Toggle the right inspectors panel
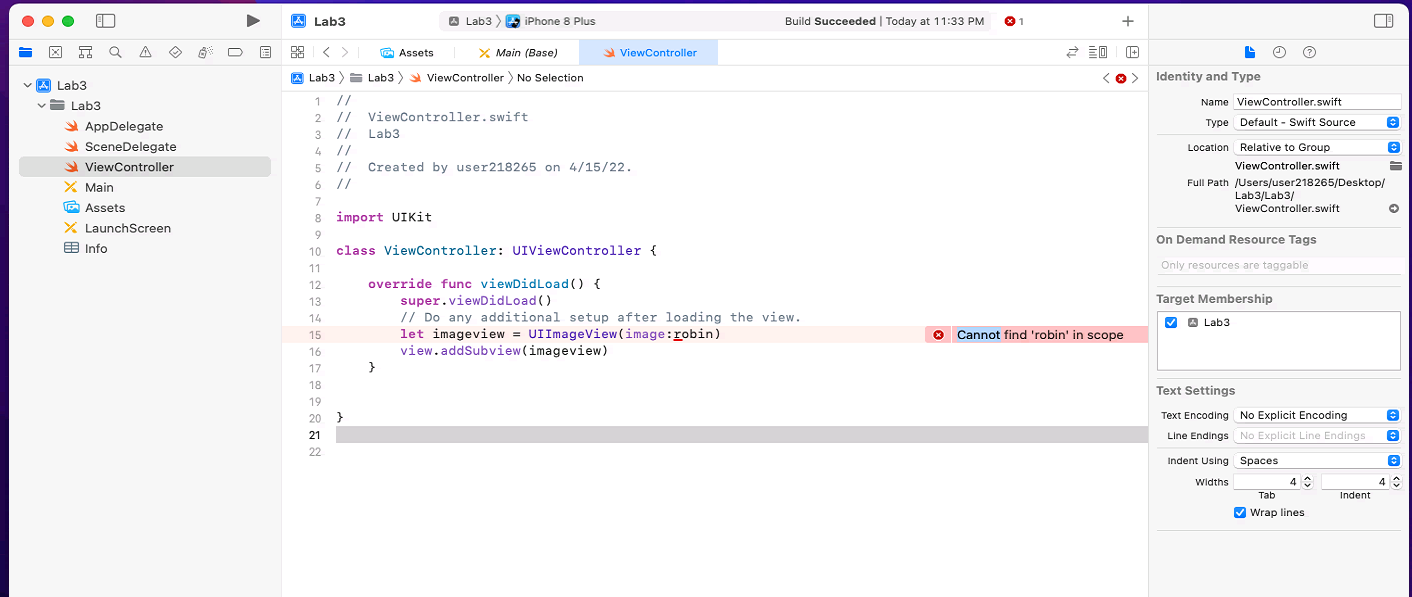This screenshot has width=1412, height=597. [x=1383, y=21]
